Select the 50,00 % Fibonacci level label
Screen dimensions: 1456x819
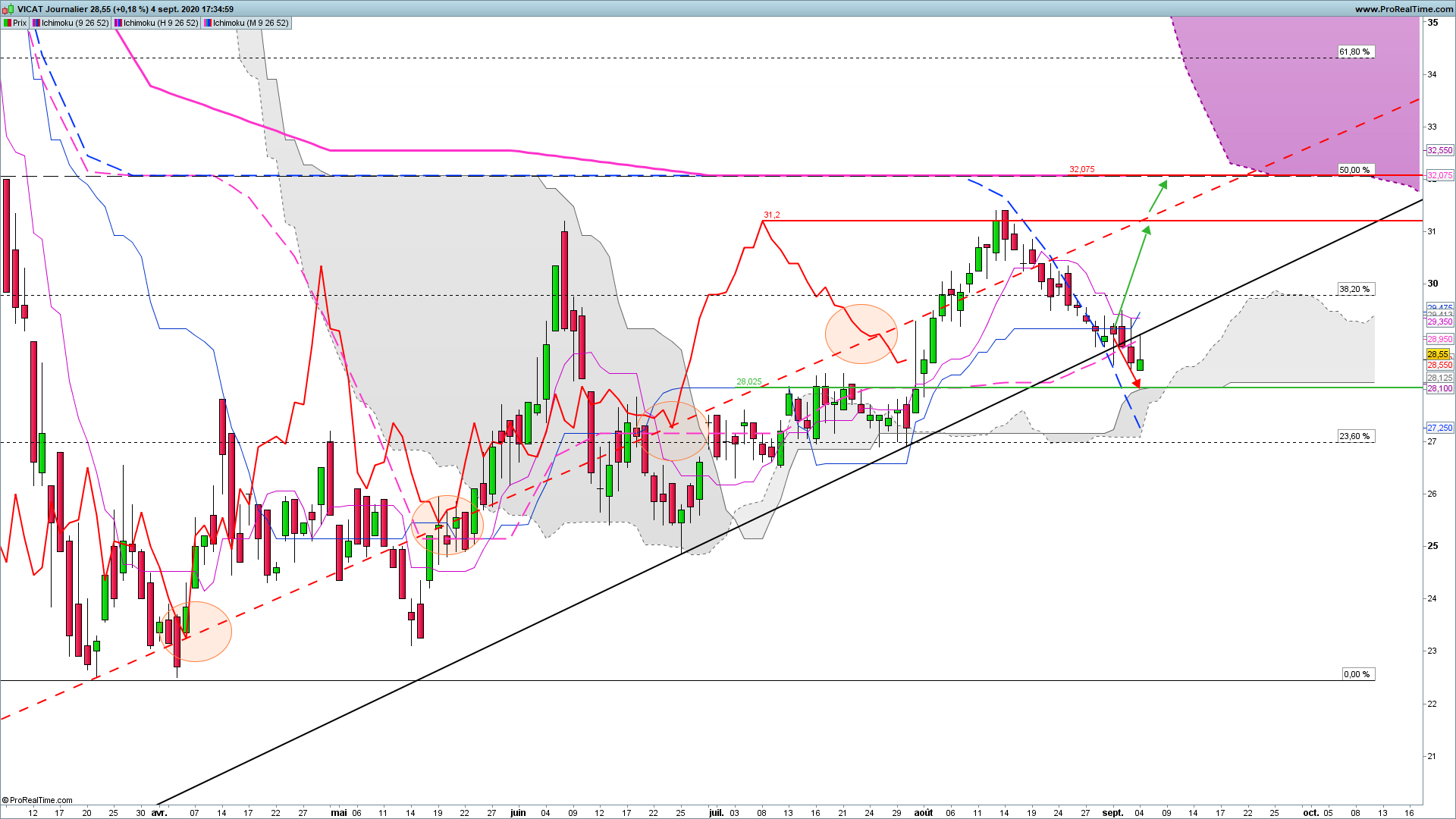[x=1355, y=170]
